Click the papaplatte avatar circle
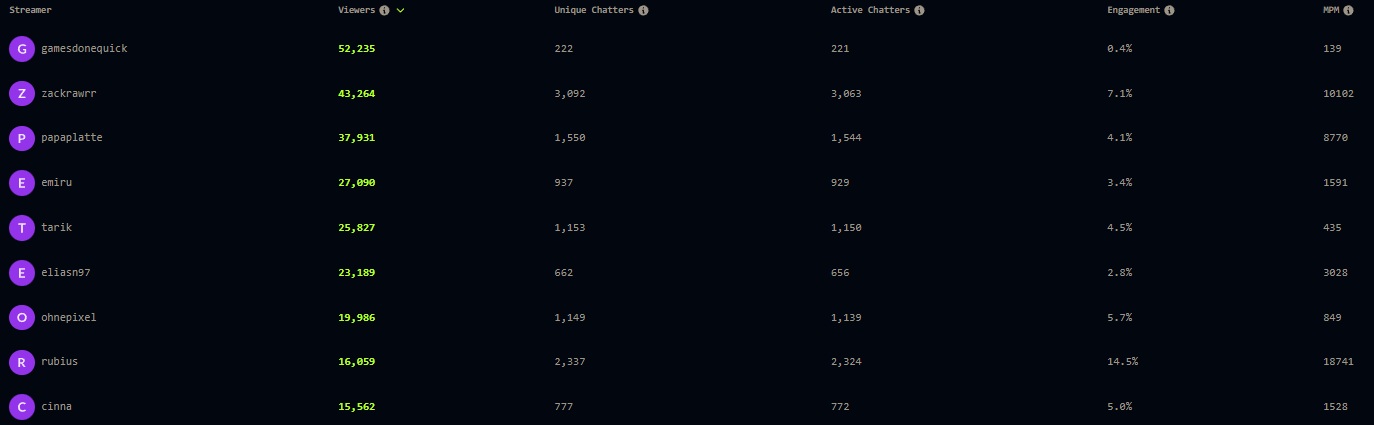This screenshot has width=1374, height=425. [x=22, y=138]
